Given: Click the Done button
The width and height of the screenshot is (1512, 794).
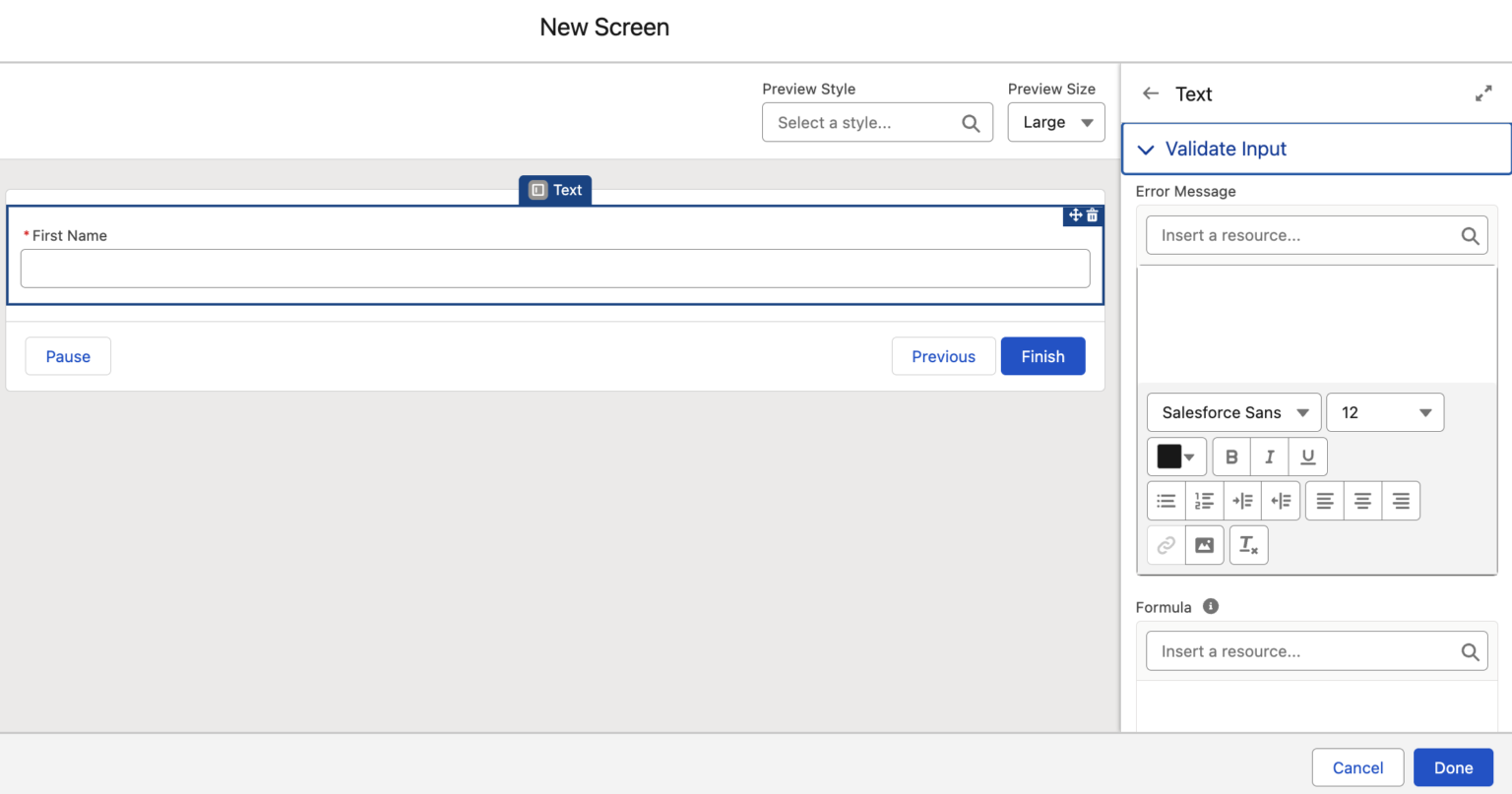Looking at the screenshot, I should 1453,767.
